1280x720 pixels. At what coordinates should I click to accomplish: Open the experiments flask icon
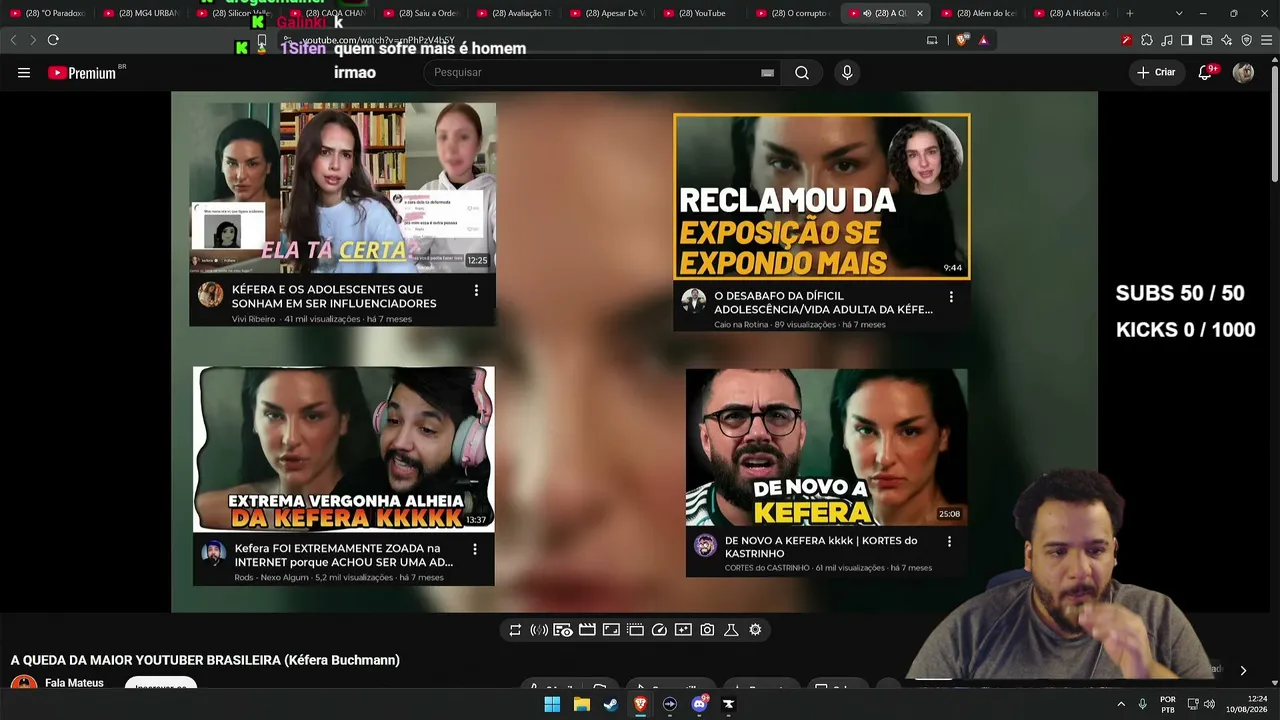[731, 630]
